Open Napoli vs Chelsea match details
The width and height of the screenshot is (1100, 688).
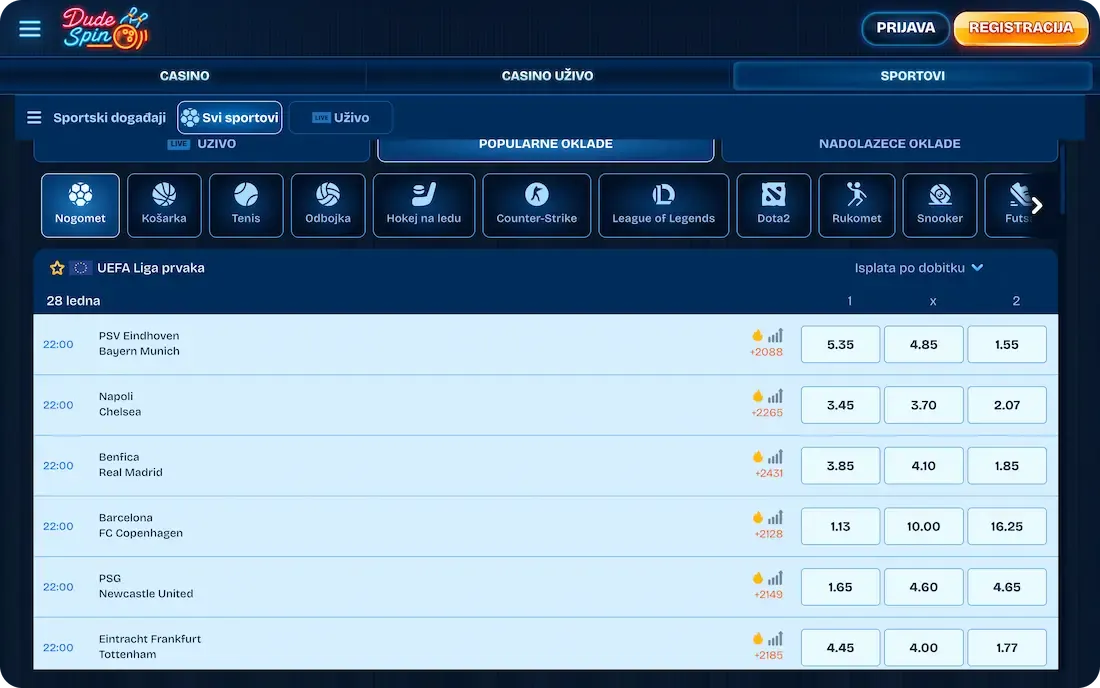pos(120,404)
